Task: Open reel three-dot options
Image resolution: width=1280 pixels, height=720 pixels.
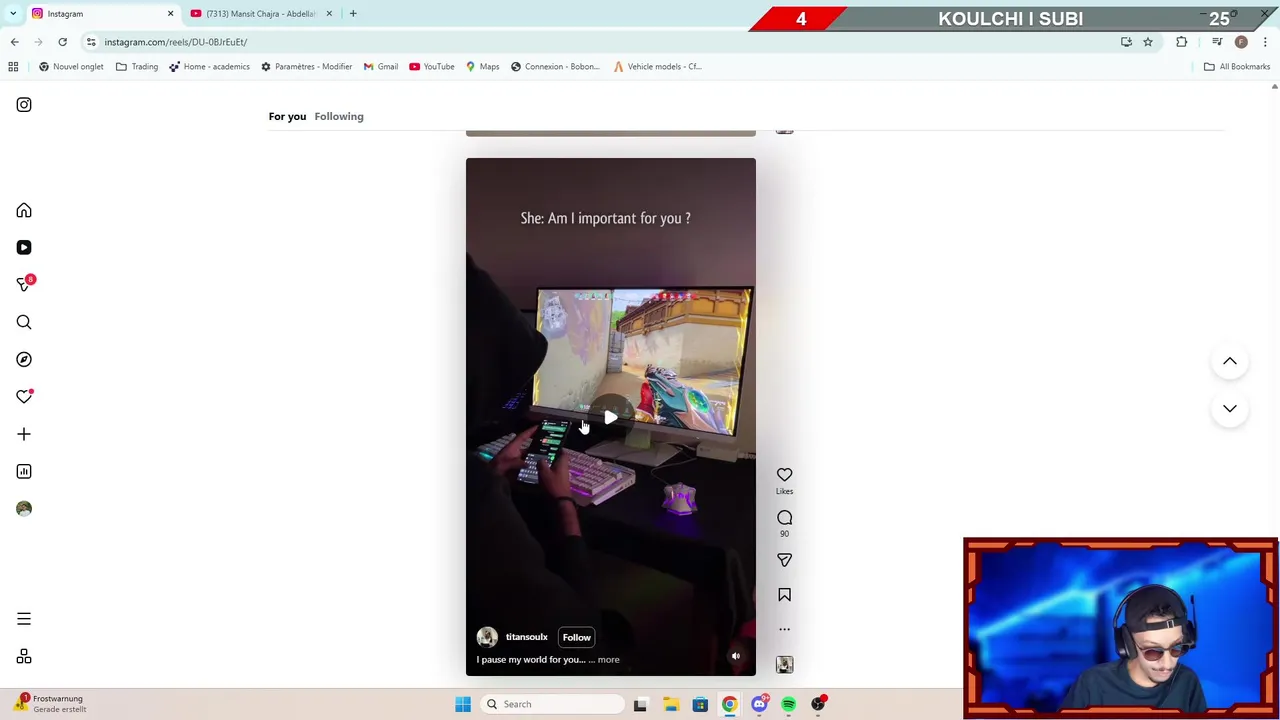Action: (784, 629)
